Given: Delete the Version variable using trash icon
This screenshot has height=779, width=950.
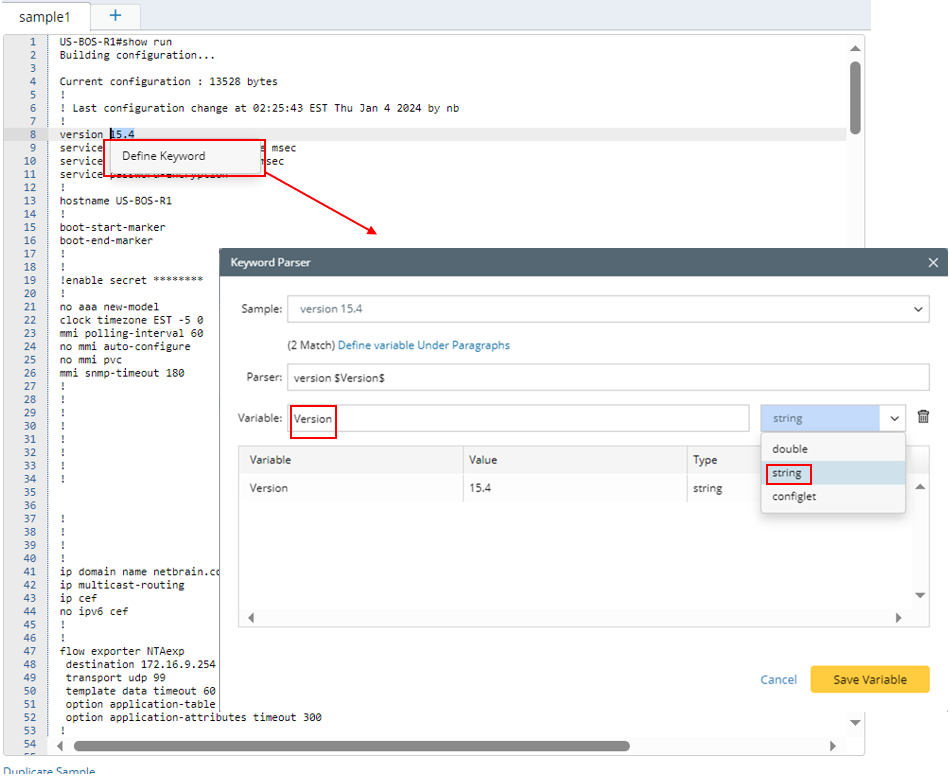Looking at the screenshot, I should pos(922,417).
